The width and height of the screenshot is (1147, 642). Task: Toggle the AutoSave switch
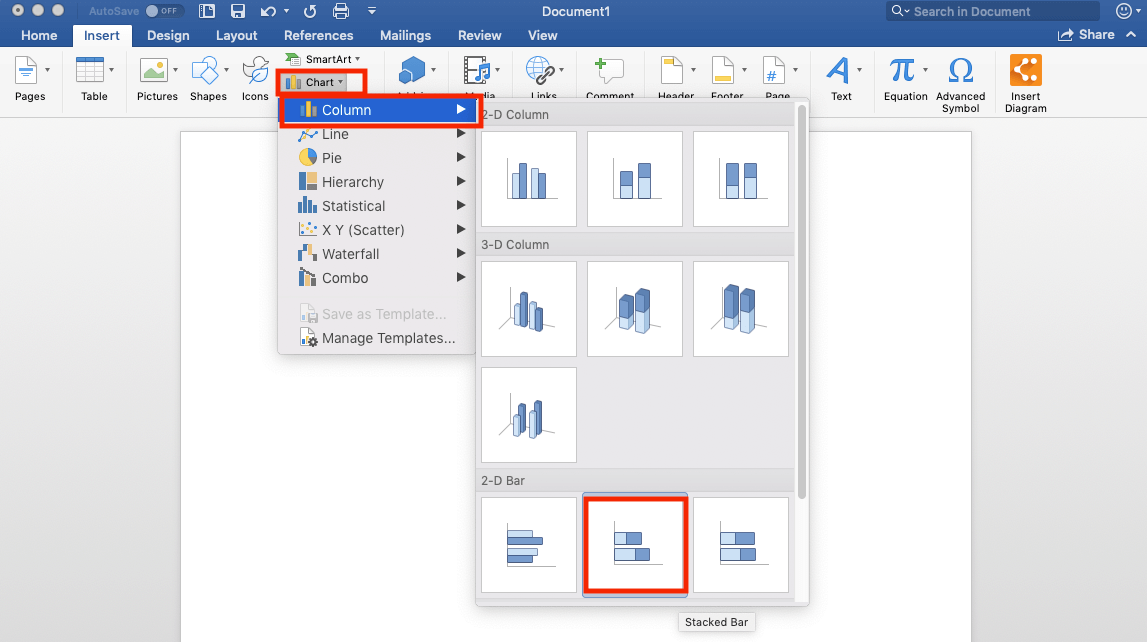click(162, 11)
